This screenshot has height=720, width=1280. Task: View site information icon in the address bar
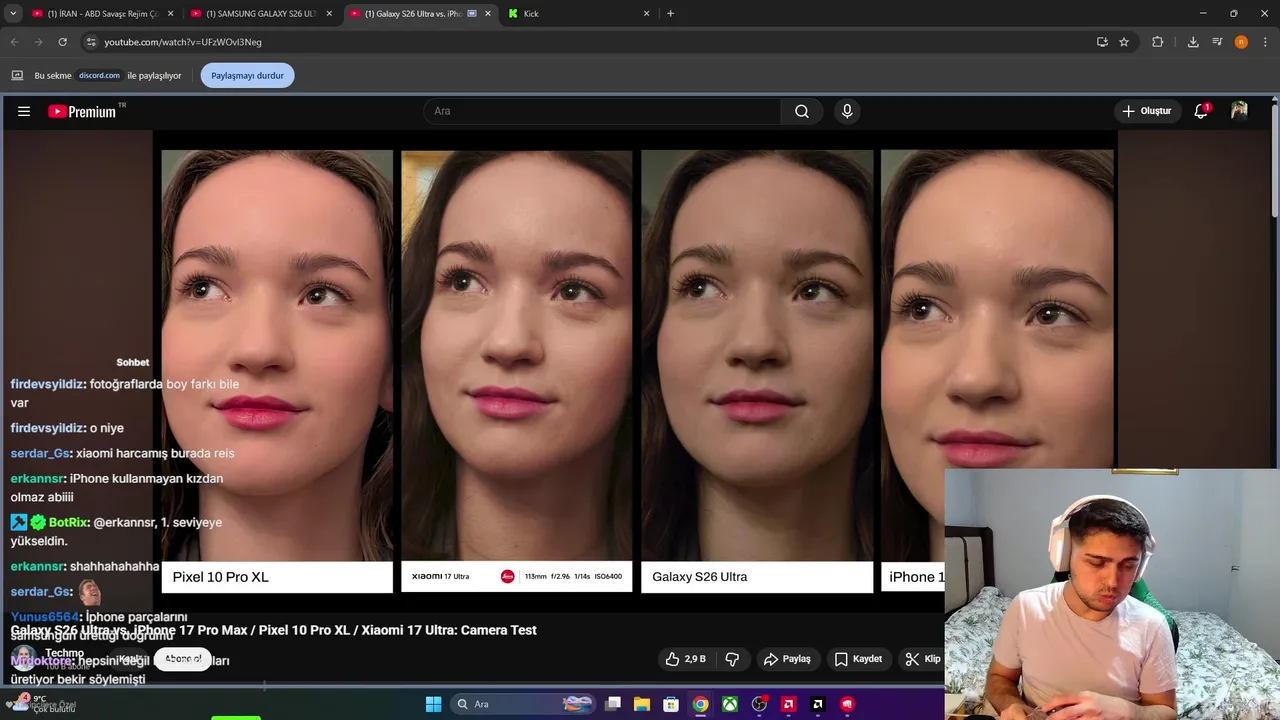point(91,42)
